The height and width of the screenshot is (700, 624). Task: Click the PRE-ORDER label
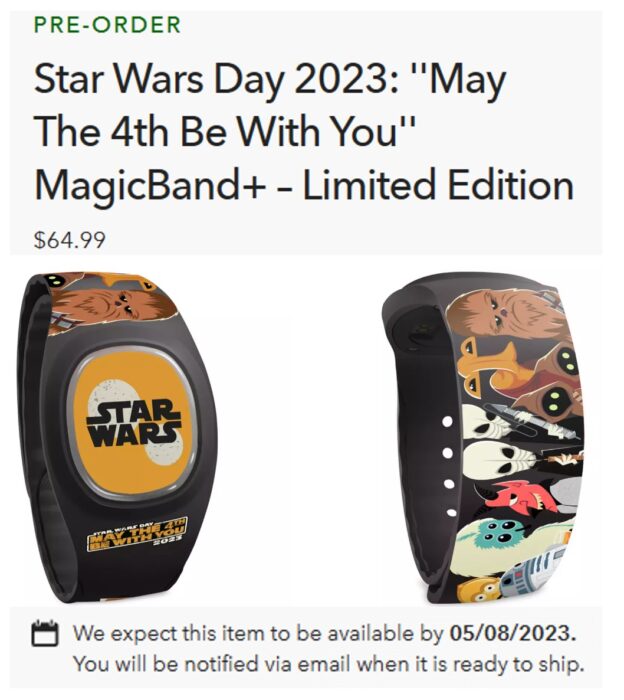click(x=108, y=25)
